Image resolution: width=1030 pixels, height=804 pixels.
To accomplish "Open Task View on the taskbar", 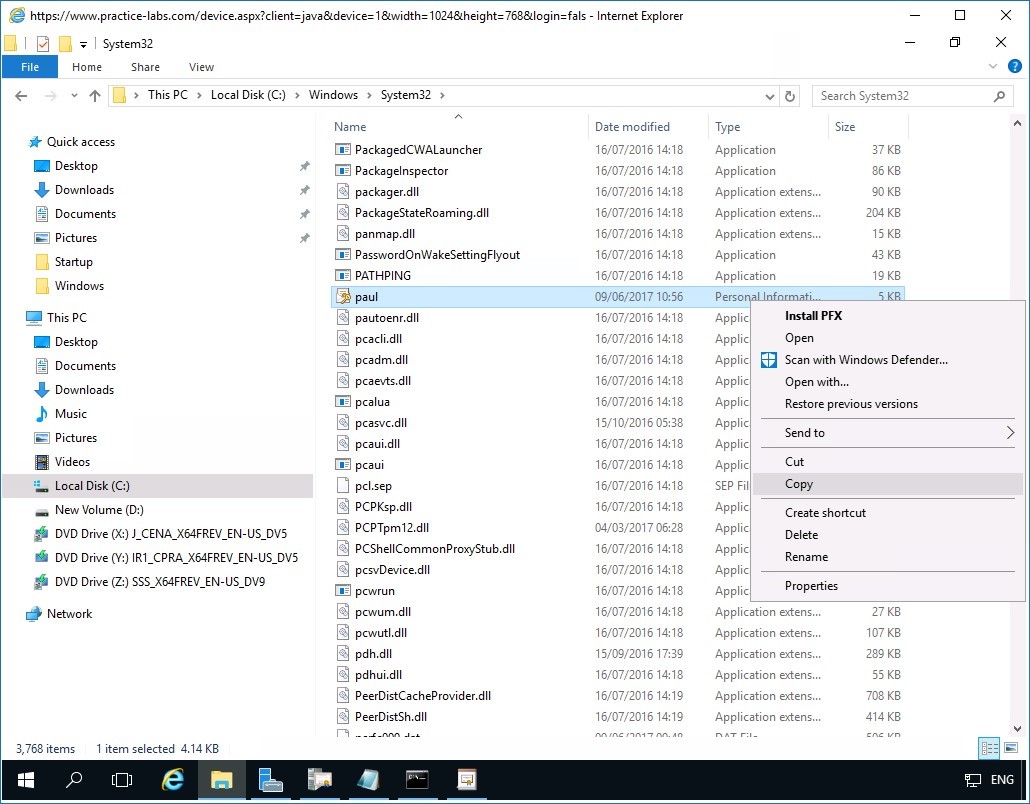I will pos(122,780).
